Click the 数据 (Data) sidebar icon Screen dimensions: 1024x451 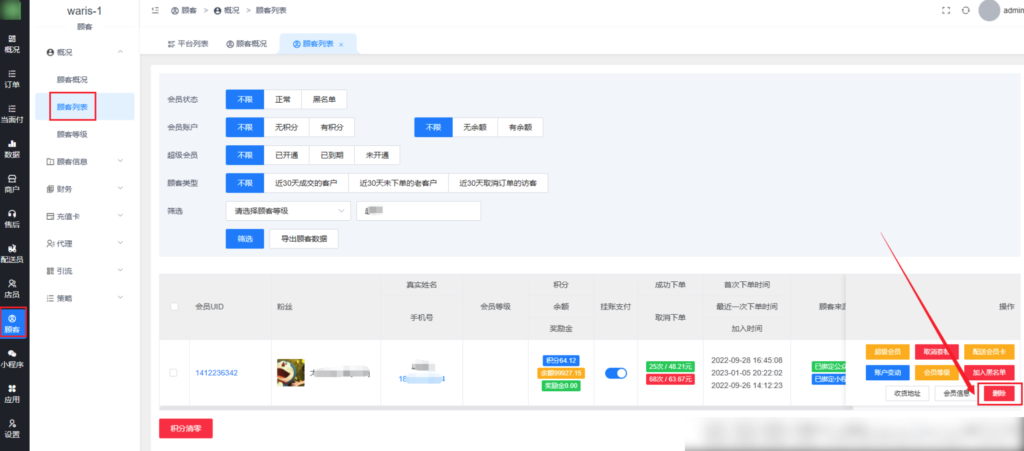13,148
